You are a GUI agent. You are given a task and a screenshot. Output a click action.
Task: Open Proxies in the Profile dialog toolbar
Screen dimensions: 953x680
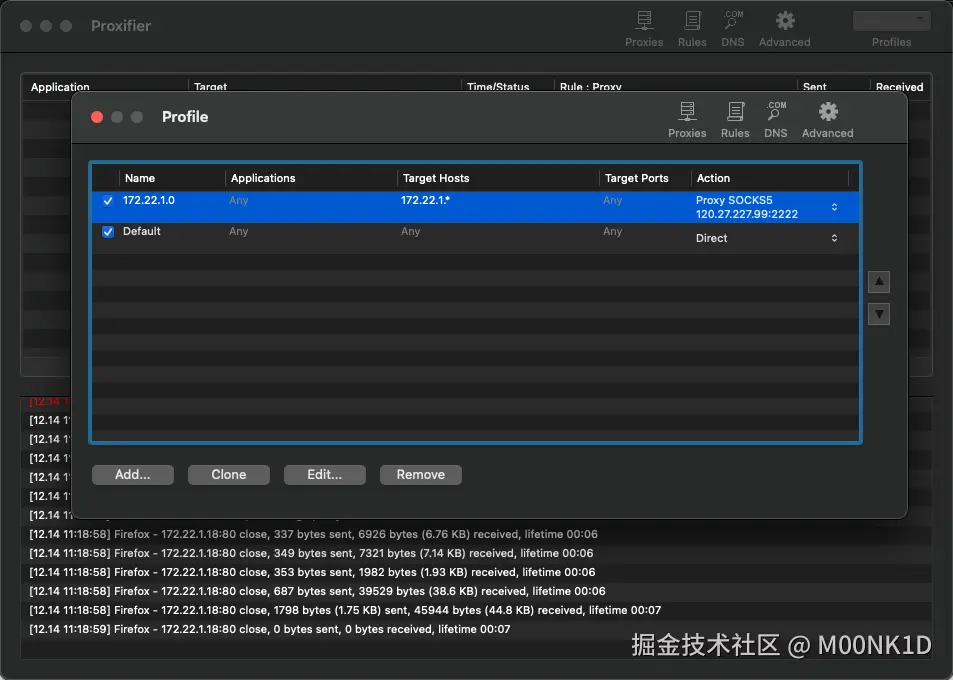pyautogui.click(x=687, y=120)
